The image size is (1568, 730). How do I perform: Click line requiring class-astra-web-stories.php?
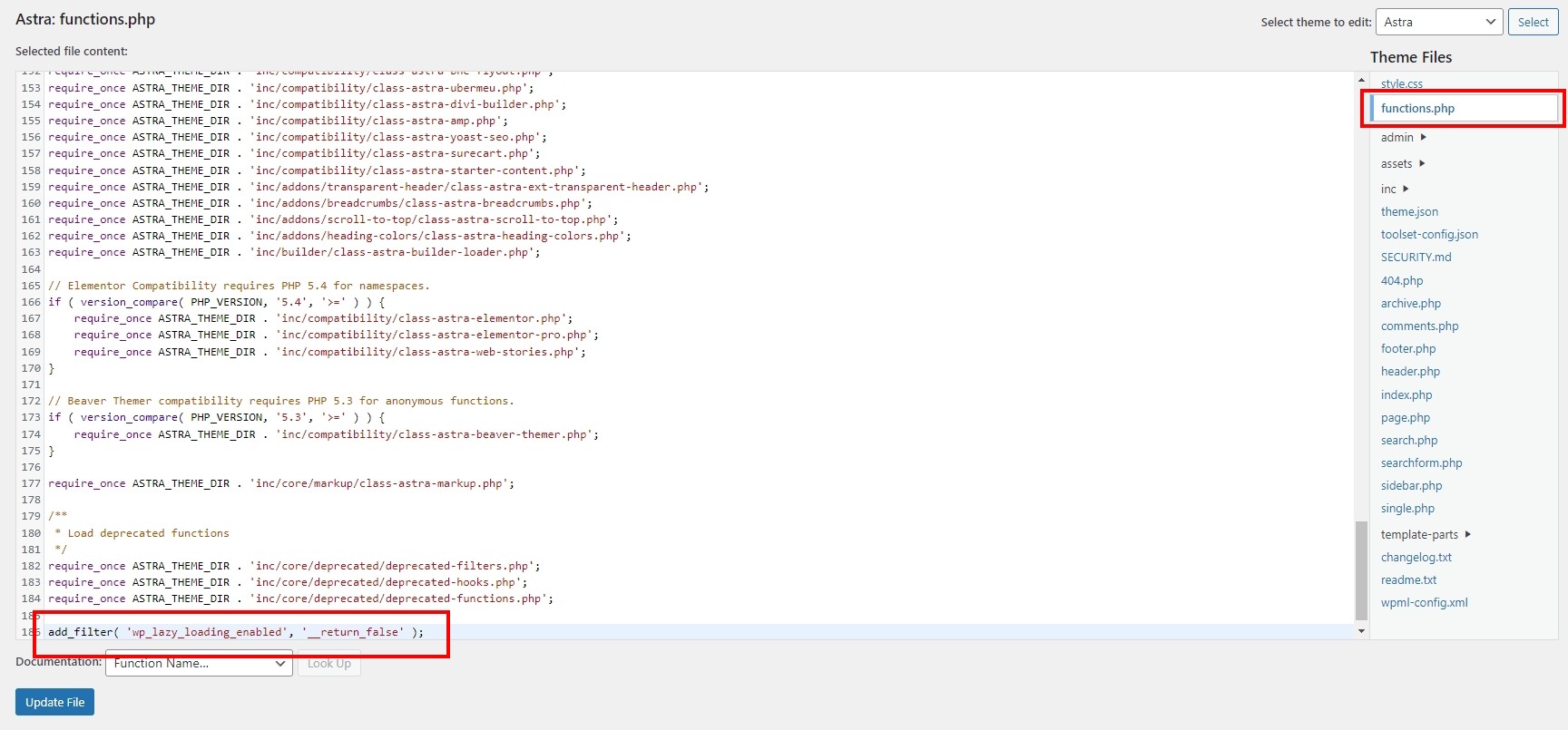(330, 352)
